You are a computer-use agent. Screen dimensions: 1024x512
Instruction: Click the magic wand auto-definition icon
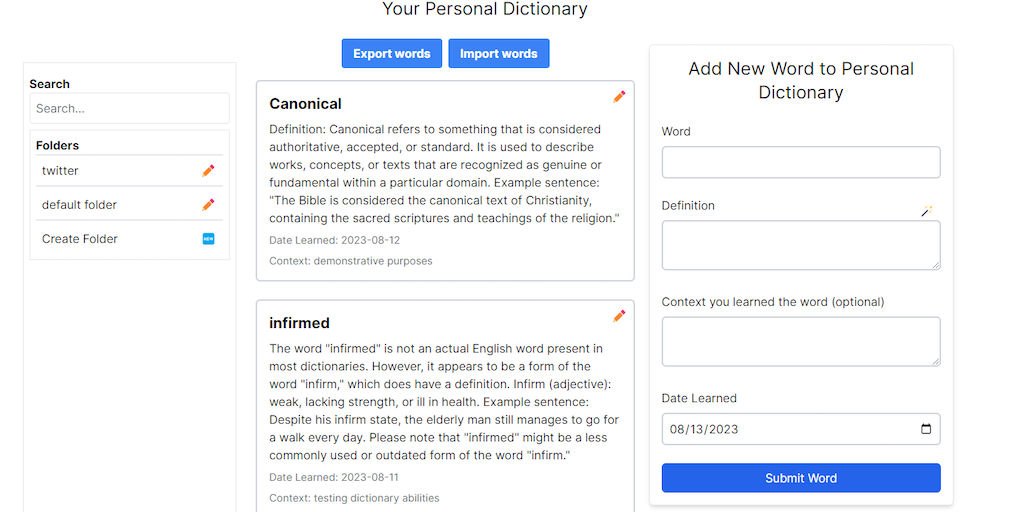point(927,211)
